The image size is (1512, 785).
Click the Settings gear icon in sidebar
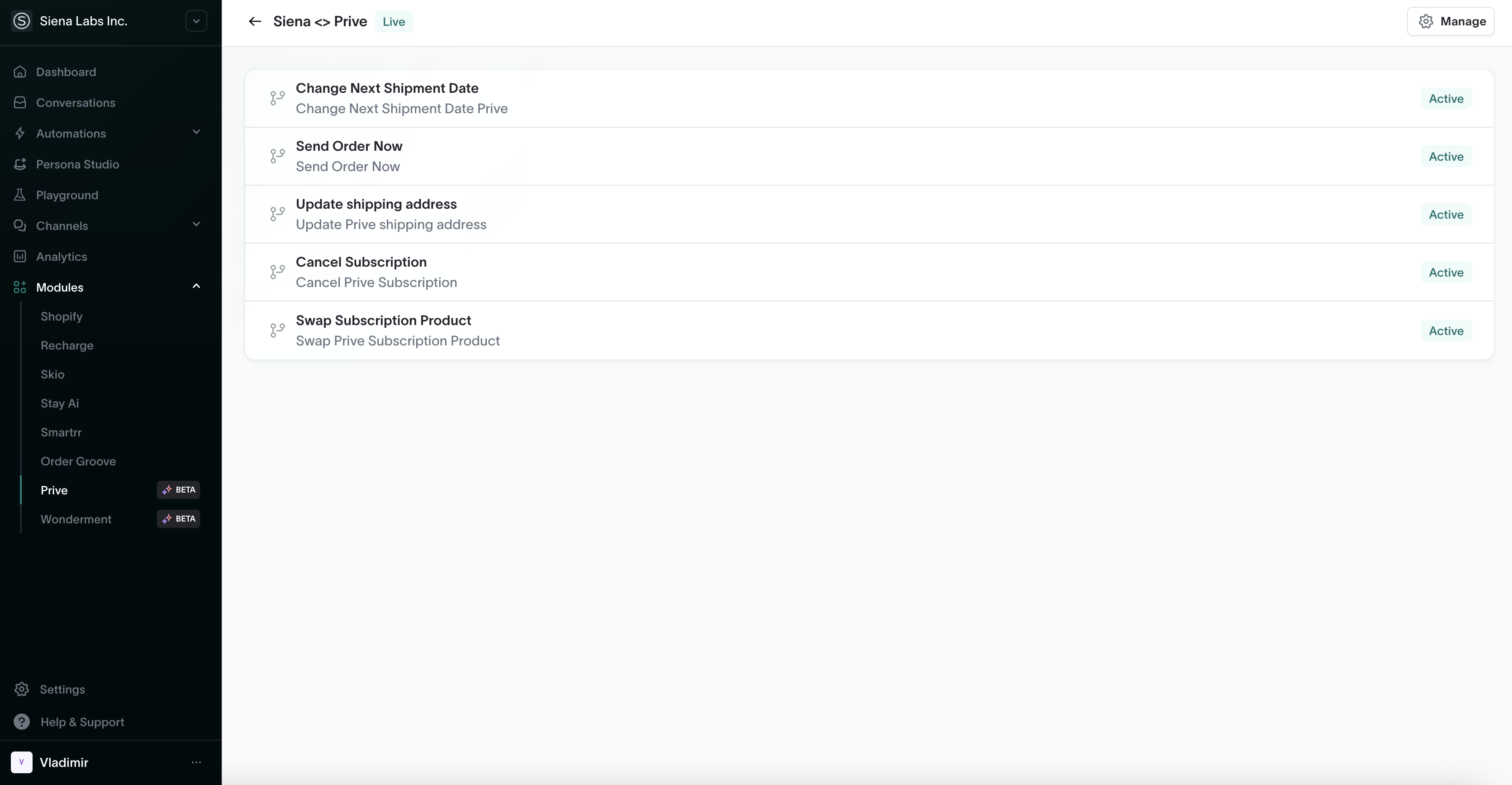[x=22, y=689]
